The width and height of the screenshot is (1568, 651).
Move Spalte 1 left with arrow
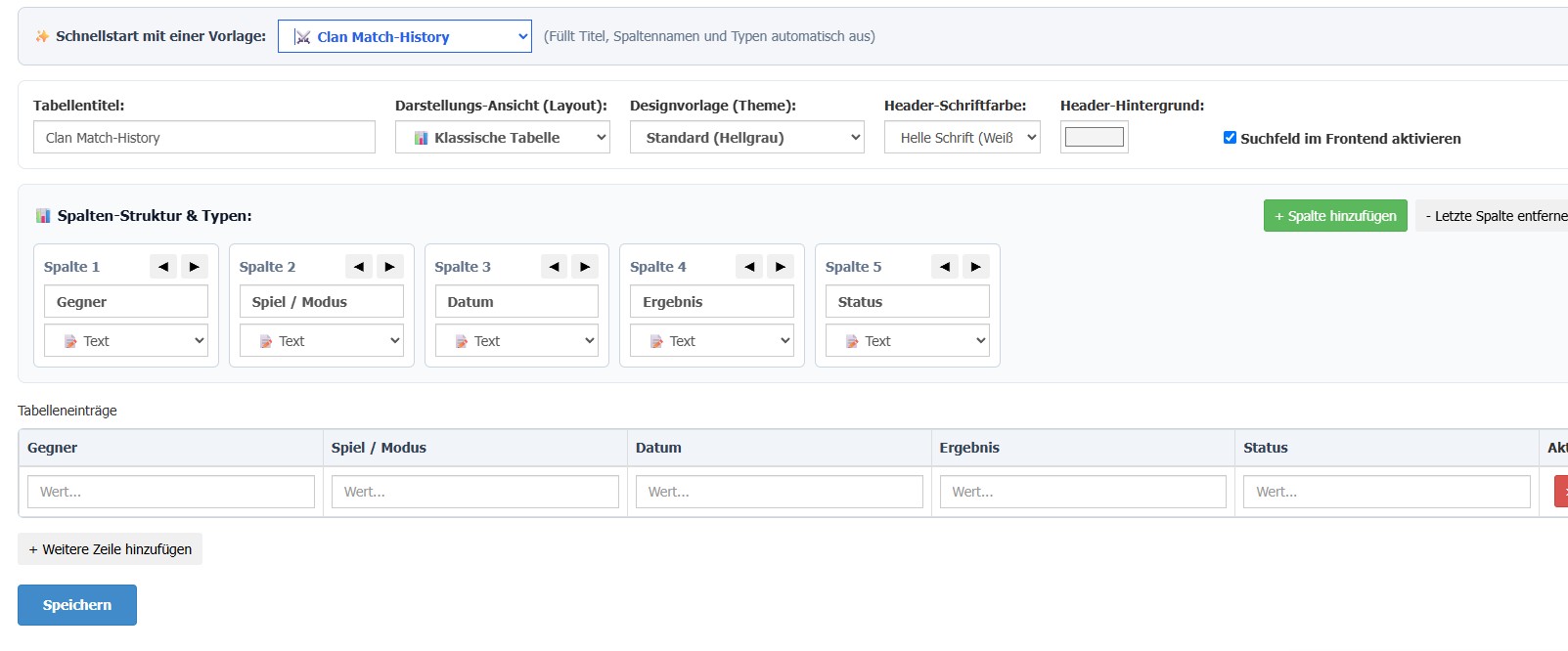click(x=163, y=267)
